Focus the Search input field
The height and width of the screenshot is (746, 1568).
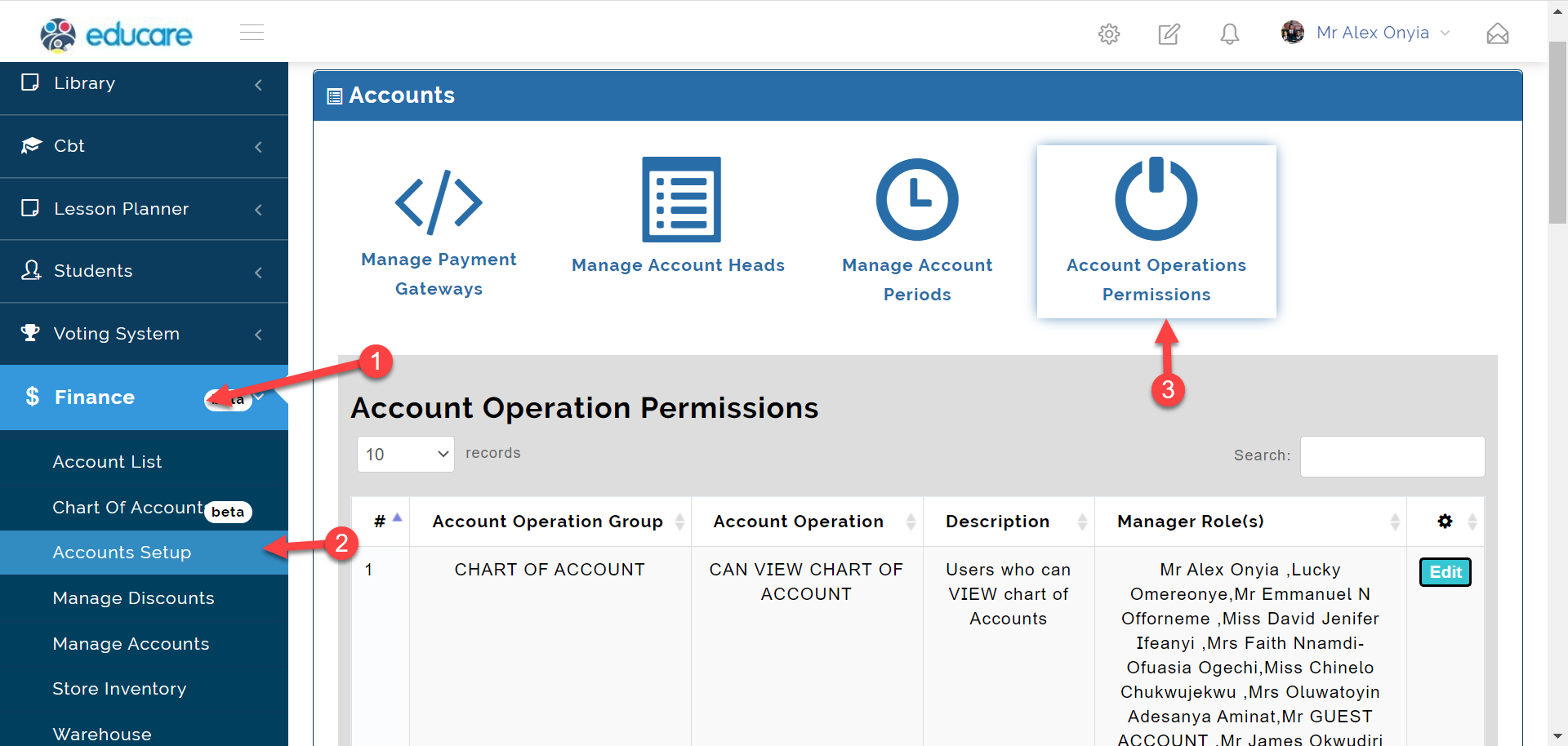click(1392, 456)
